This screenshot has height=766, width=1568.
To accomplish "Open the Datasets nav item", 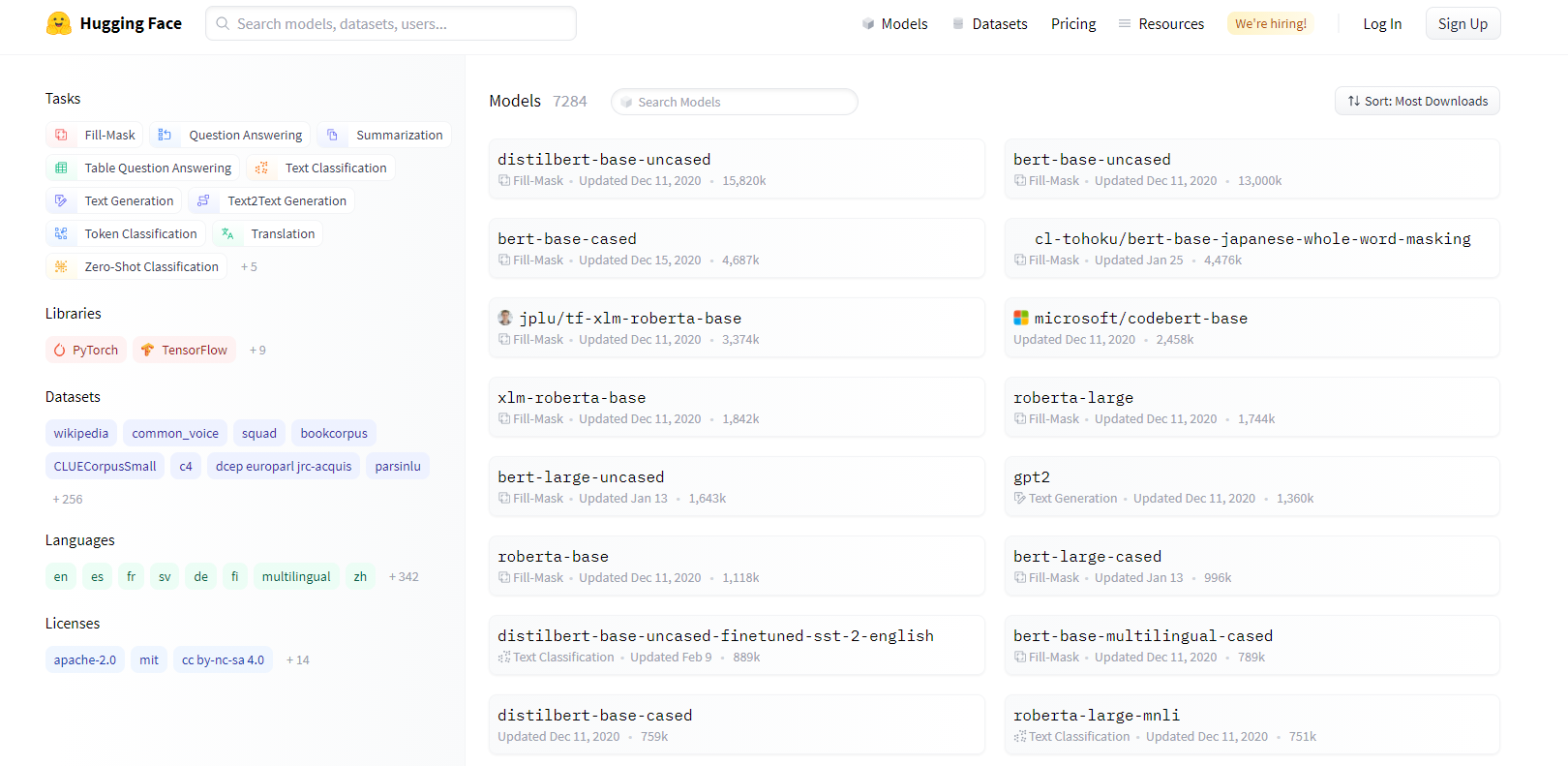I will click(990, 23).
